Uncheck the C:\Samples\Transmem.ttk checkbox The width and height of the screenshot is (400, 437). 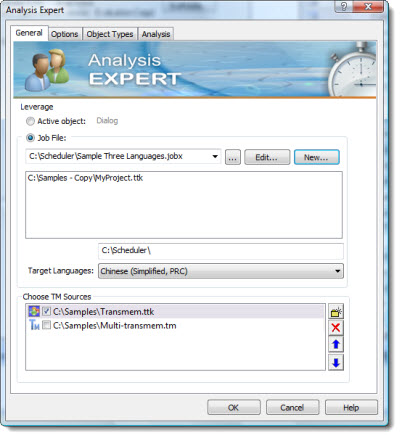pyautogui.click(x=46, y=311)
